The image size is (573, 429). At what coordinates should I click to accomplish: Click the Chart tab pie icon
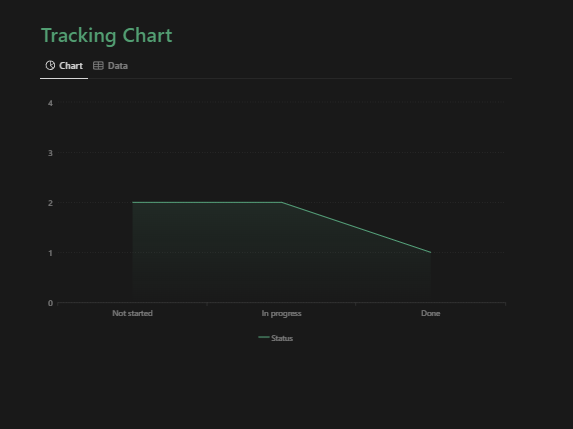50,65
